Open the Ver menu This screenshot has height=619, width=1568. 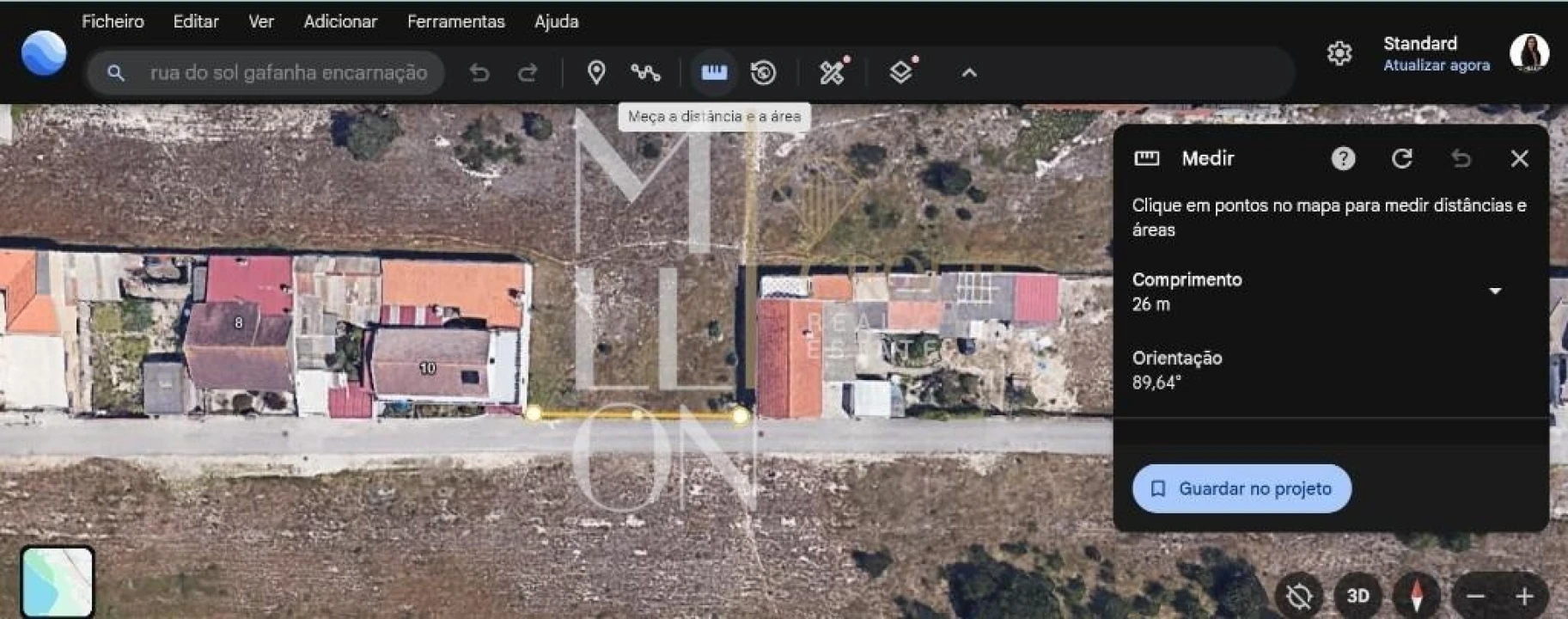261,21
